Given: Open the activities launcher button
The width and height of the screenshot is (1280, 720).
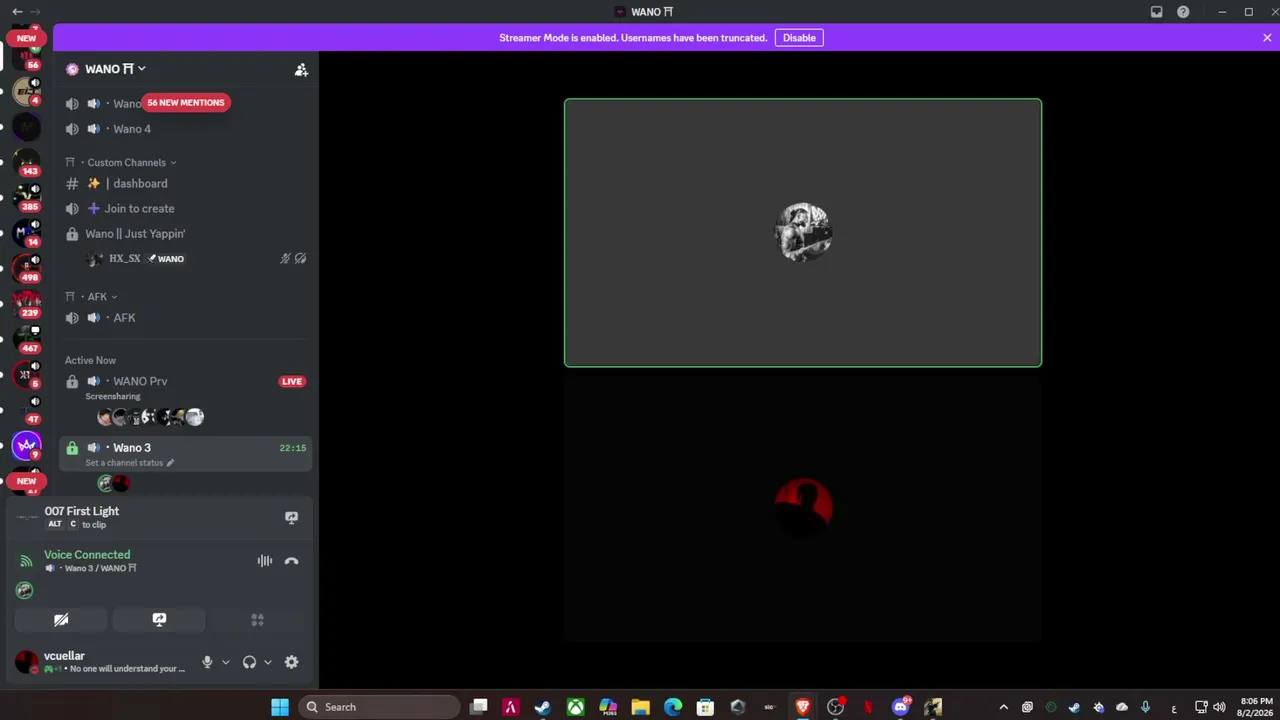Looking at the screenshot, I should (x=257, y=620).
